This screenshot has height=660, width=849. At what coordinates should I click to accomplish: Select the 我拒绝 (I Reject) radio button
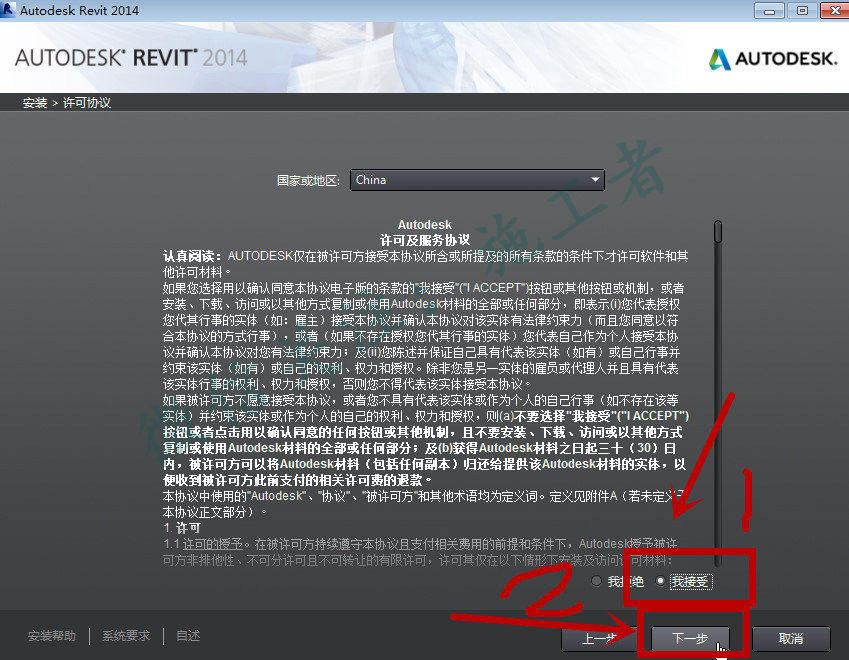(x=597, y=581)
